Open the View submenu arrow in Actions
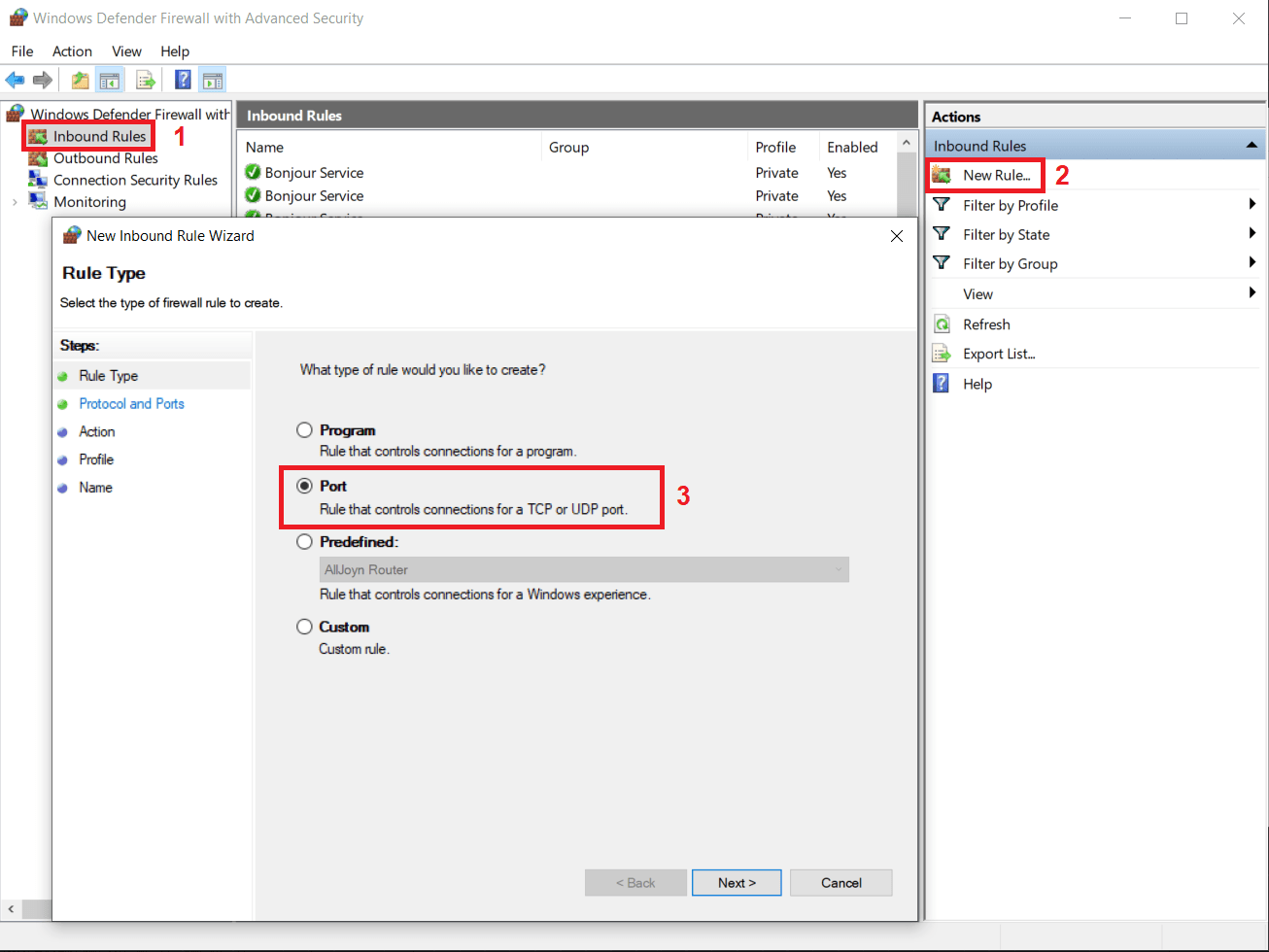 click(1252, 293)
